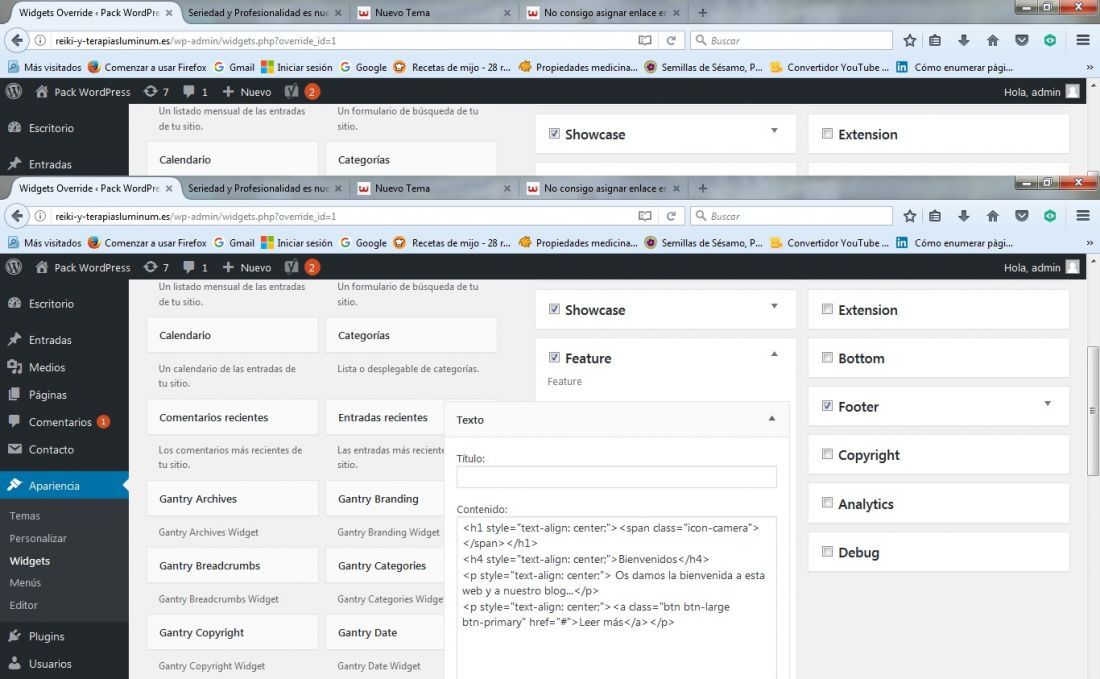Expand the Footer panel arrow

point(1047,403)
